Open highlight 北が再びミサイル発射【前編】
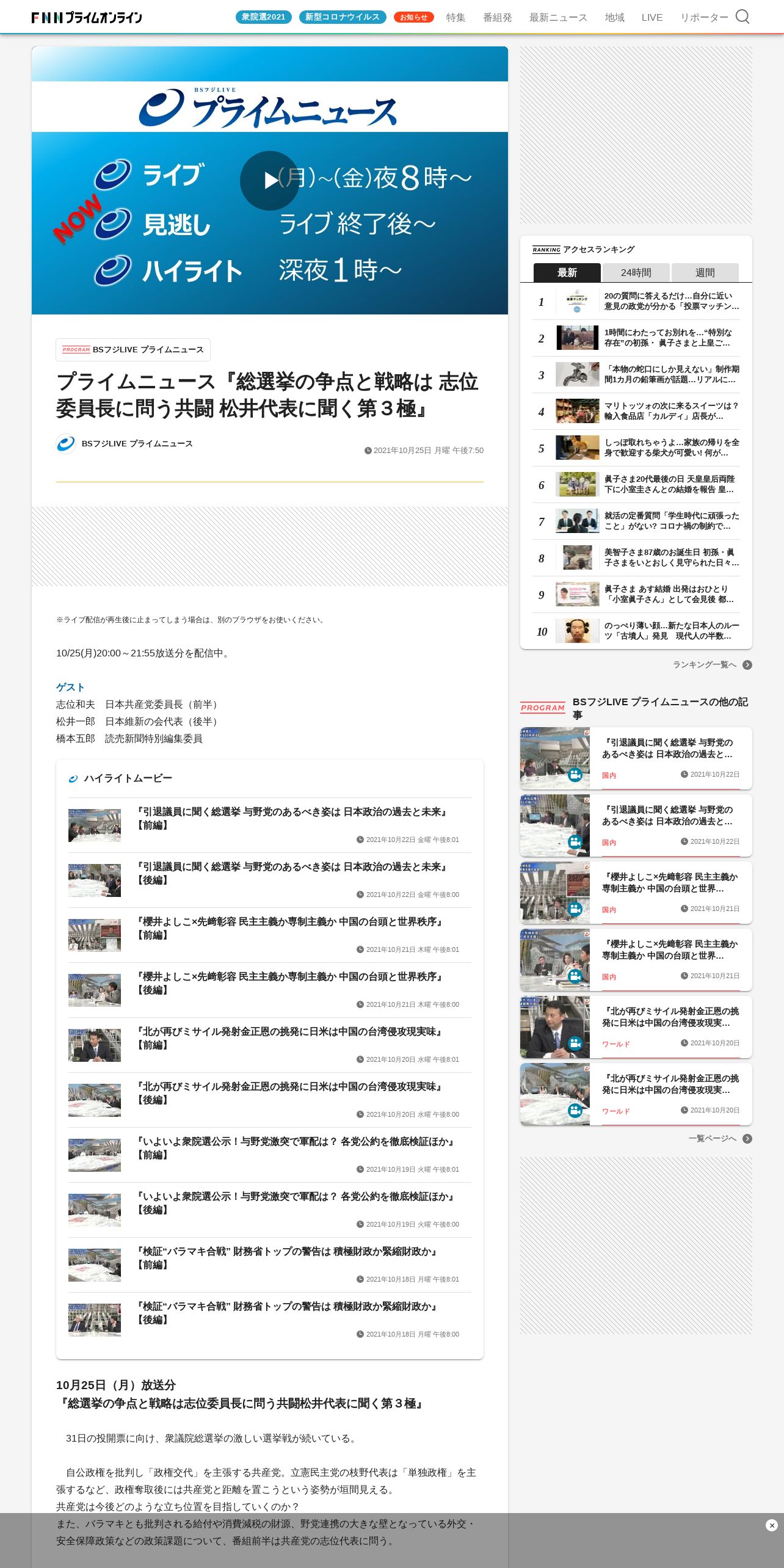This screenshot has width=784, height=1568. coord(269,1045)
